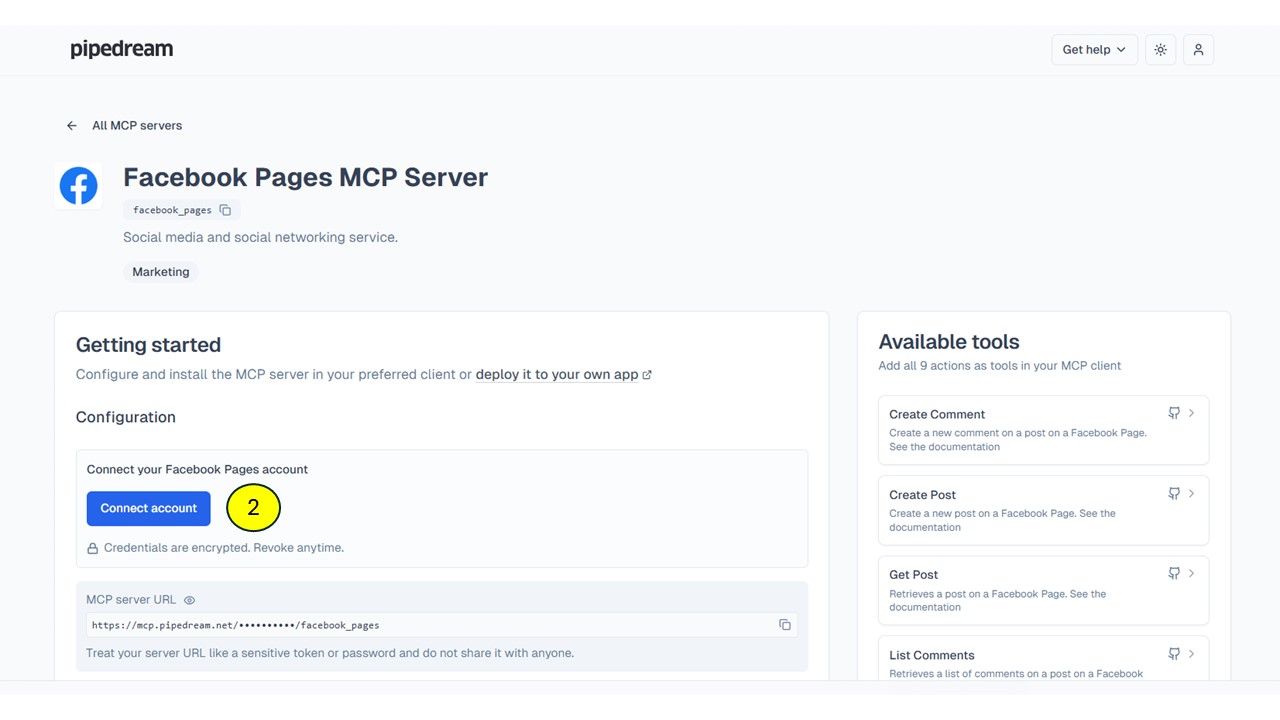Click the Facebook Pages MCP Server heading
Screen dimensions: 1280x720
(305, 177)
